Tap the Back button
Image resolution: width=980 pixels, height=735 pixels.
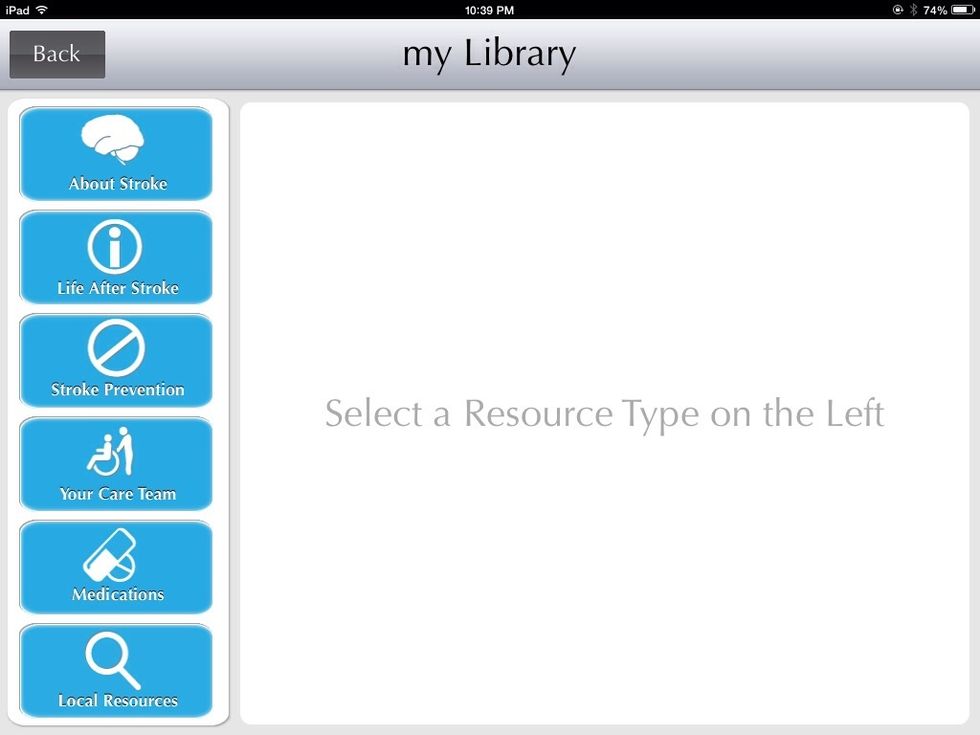pos(56,54)
